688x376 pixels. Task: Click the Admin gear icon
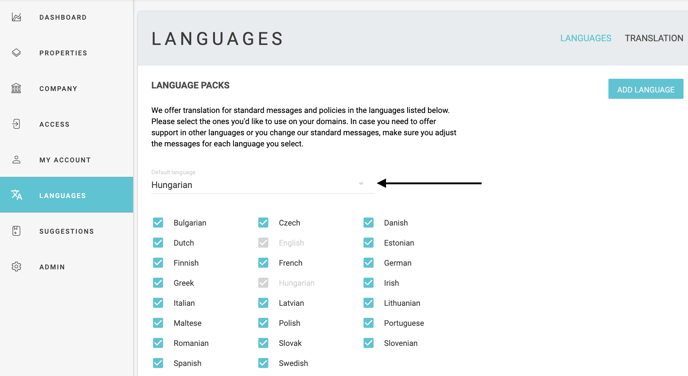point(16,266)
